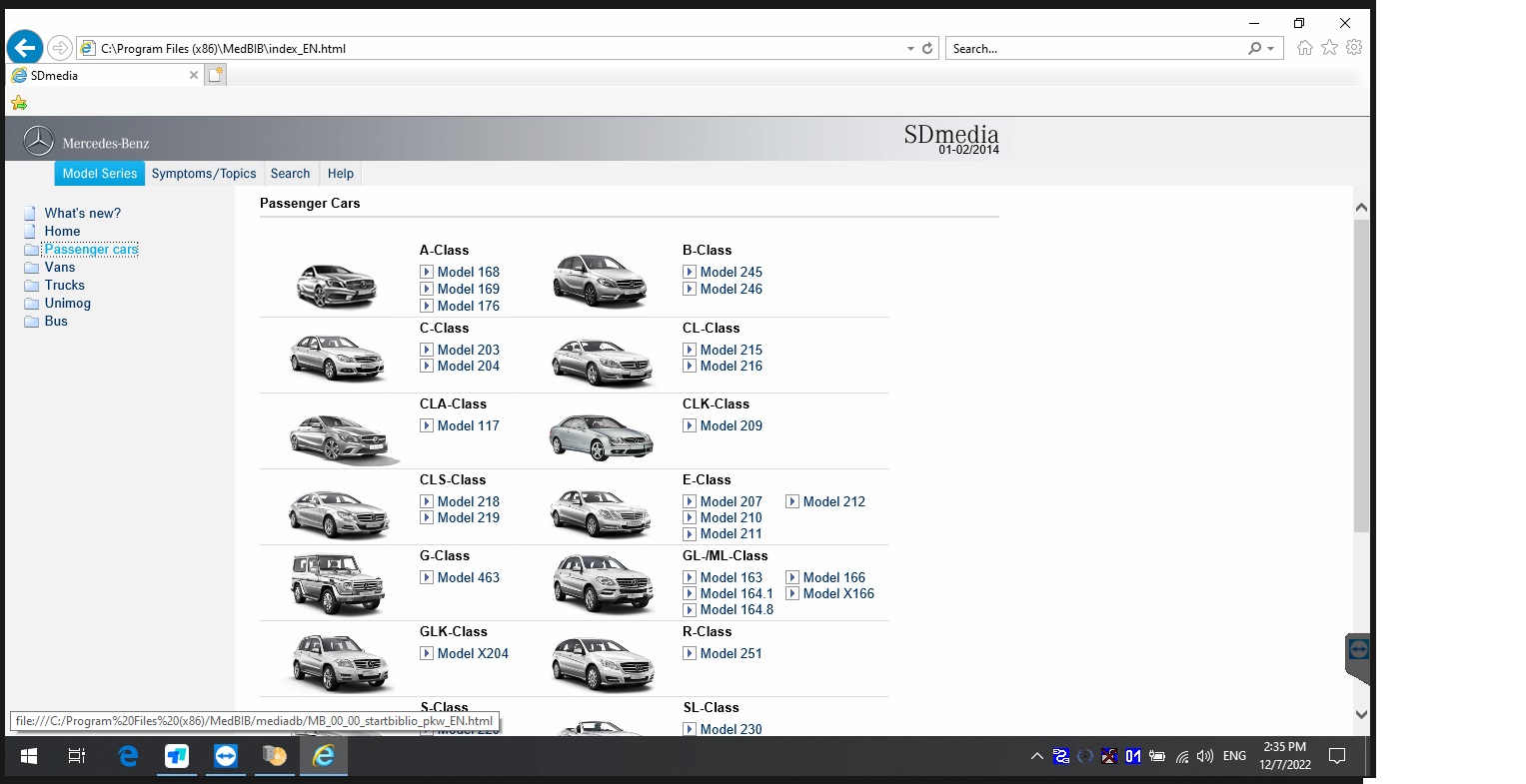Show hidden system tray icons chevron
1526x784 pixels.
point(1036,756)
